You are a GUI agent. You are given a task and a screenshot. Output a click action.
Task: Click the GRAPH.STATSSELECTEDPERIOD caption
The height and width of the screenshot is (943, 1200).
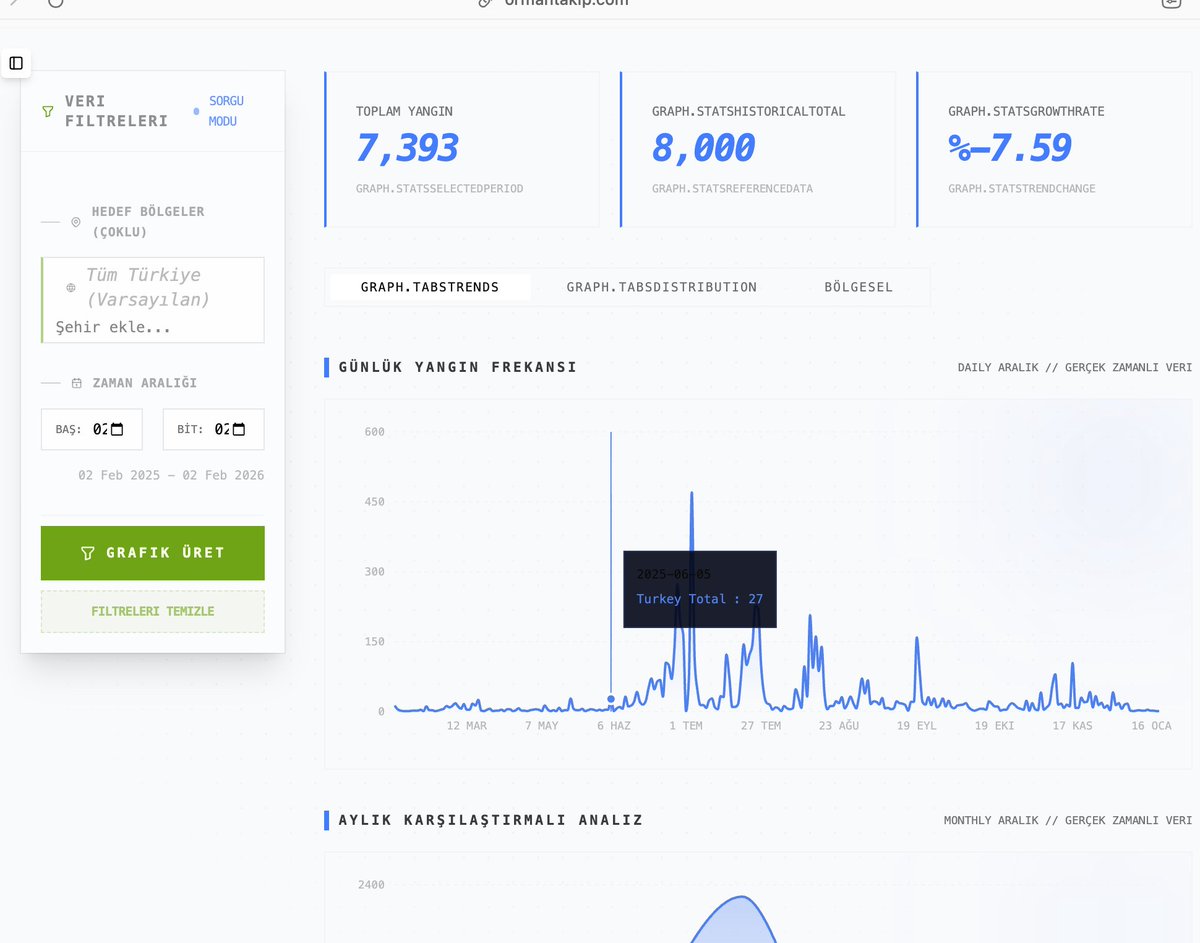coord(439,188)
